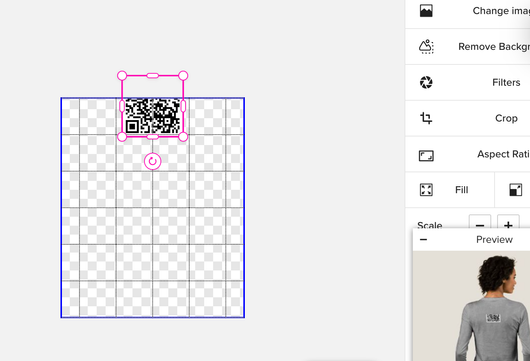
Task: Click the Preview panel title
Action: tap(494, 240)
